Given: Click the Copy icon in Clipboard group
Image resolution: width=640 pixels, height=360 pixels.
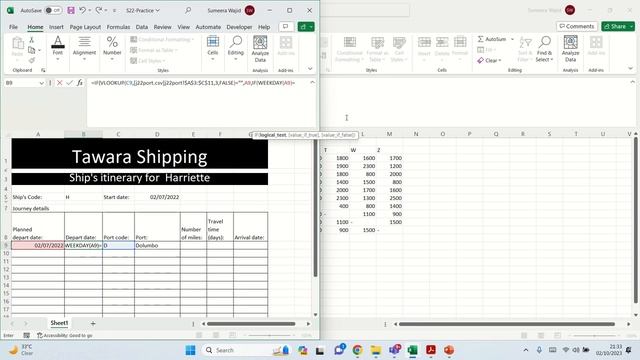Looking at the screenshot, I should [31, 50].
